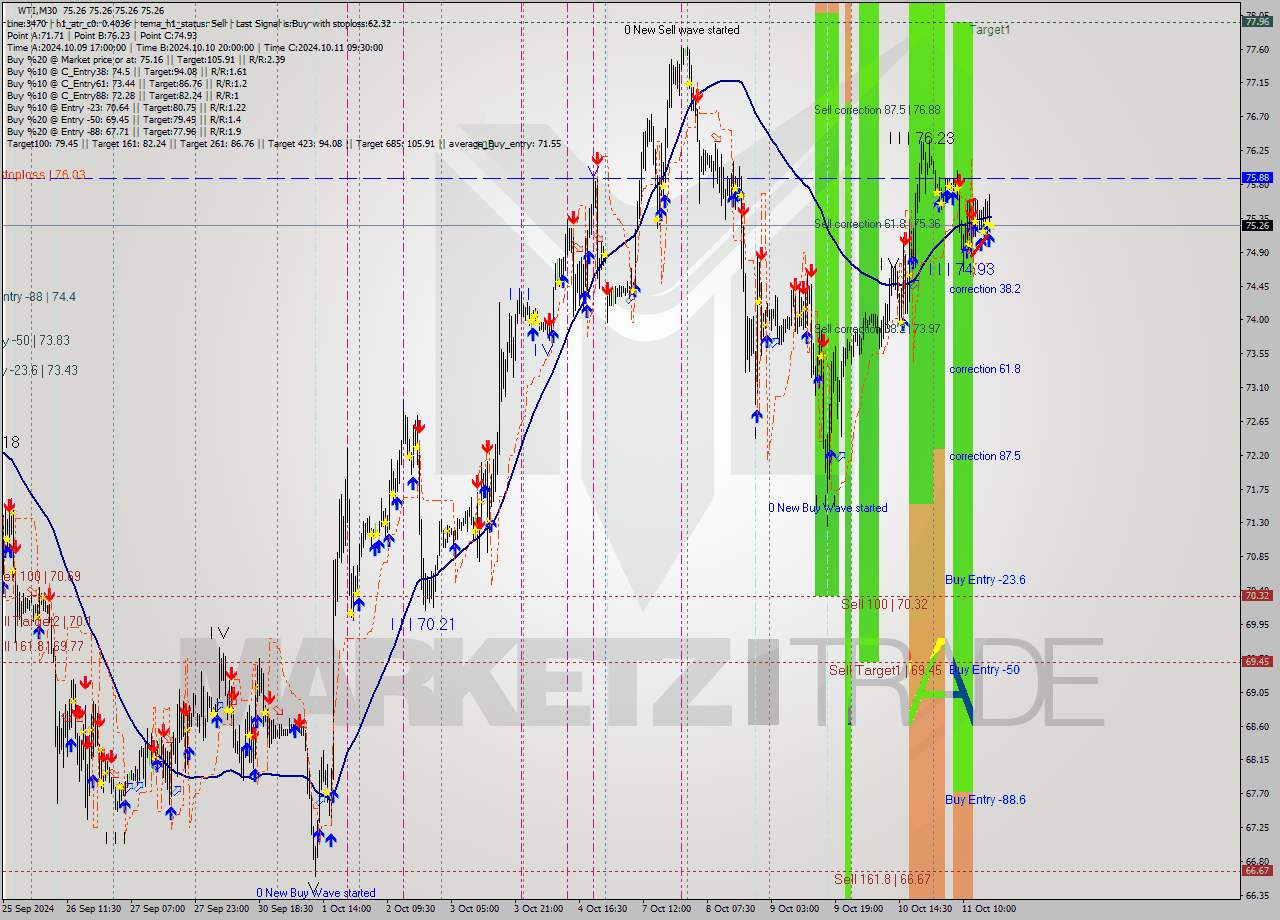Select the 'Buy %10 @ Entry -23: 70.64' line
Image resolution: width=1280 pixels, height=920 pixels.
pos(126,107)
